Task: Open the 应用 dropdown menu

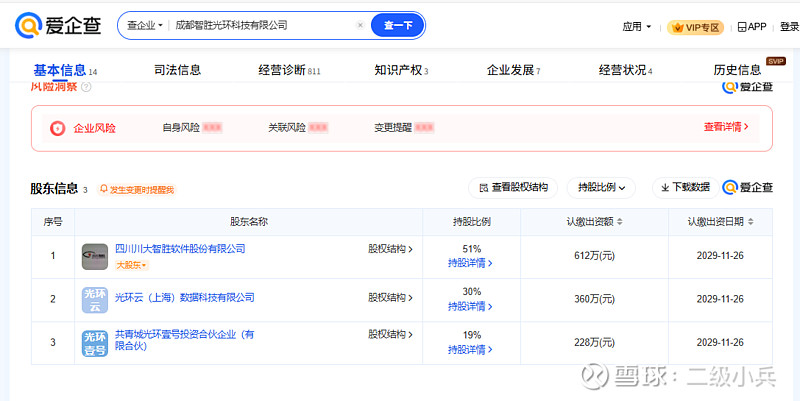Action: pyautogui.click(x=637, y=27)
